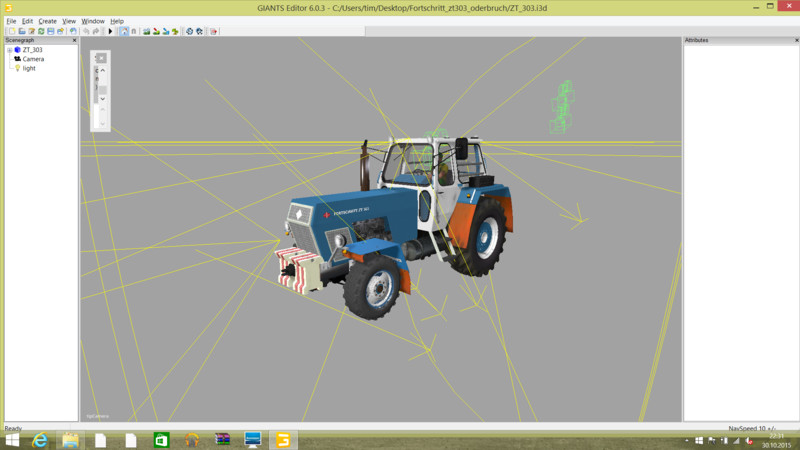800x450 pixels.
Task: Toggle the magnet snap toolbar icon
Action: [x=134, y=32]
